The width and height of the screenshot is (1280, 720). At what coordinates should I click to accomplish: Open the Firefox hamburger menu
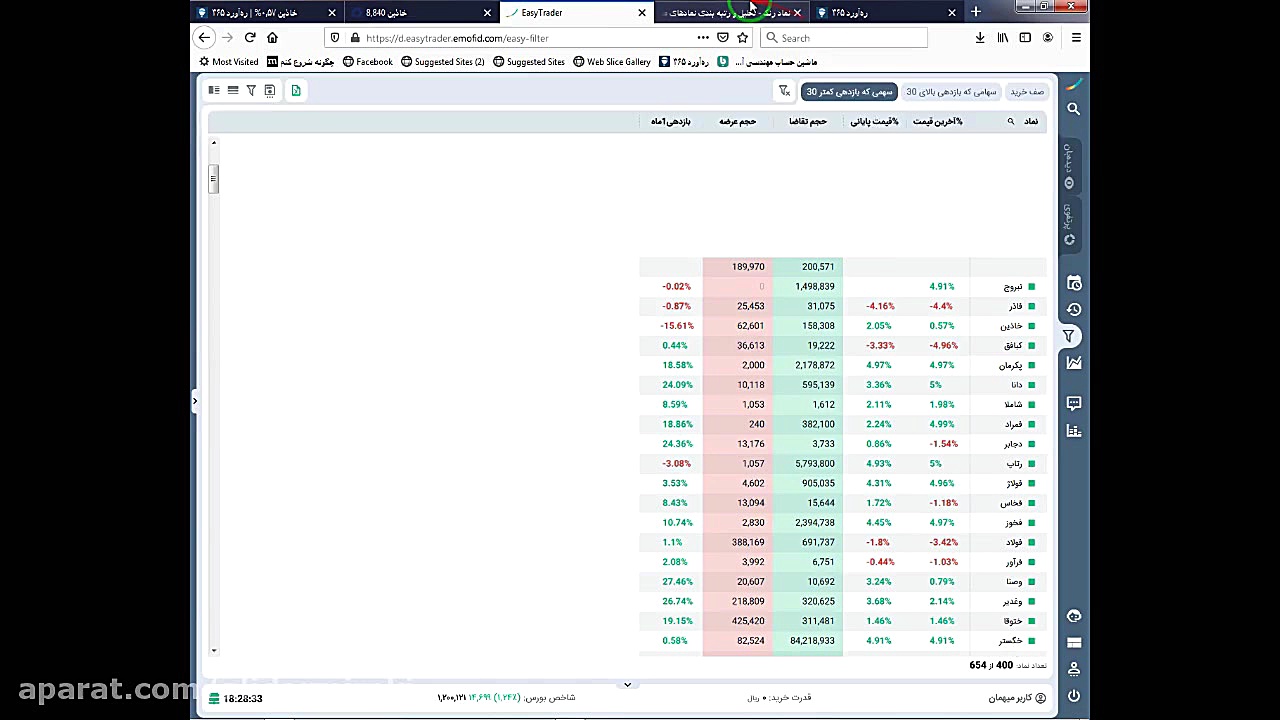pos(1076,38)
